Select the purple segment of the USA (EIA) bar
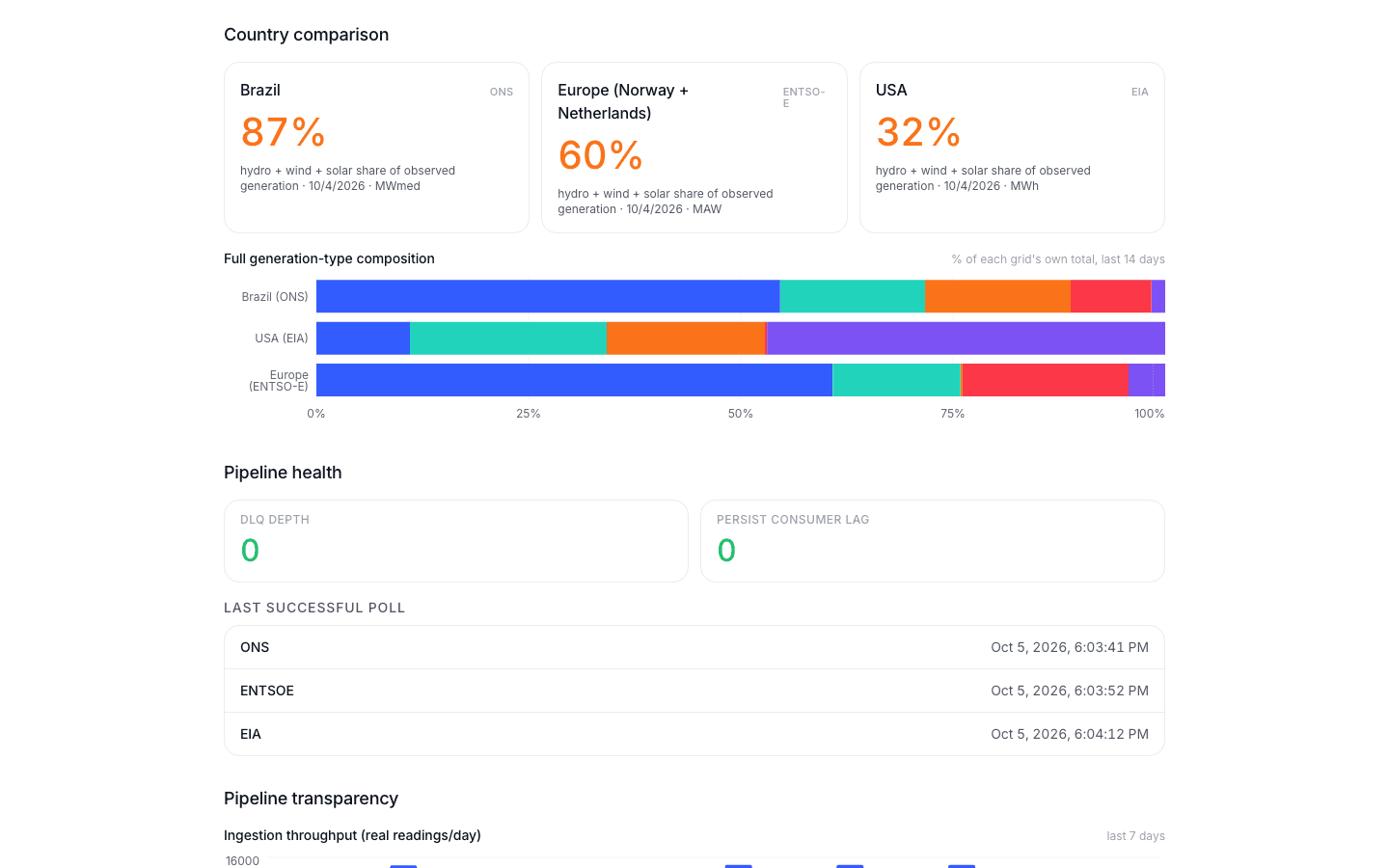The width and height of the screenshot is (1389, 868). [x=966, y=339]
